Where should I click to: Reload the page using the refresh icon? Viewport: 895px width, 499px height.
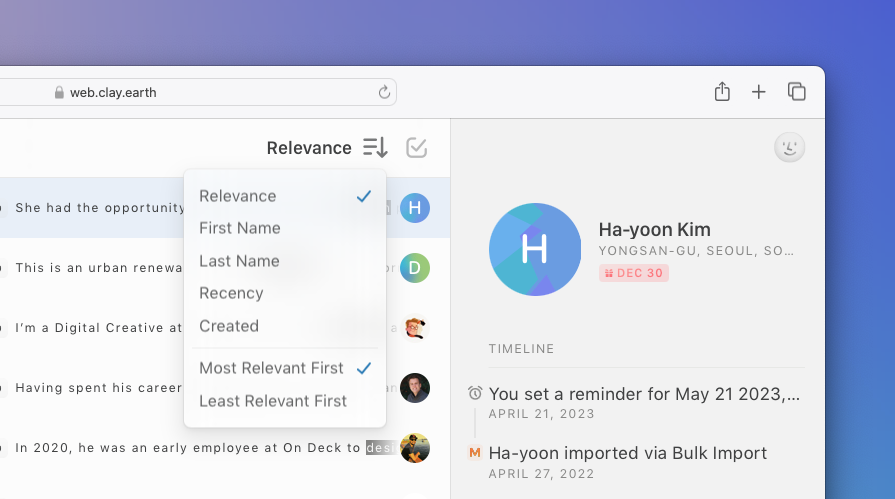(x=384, y=93)
